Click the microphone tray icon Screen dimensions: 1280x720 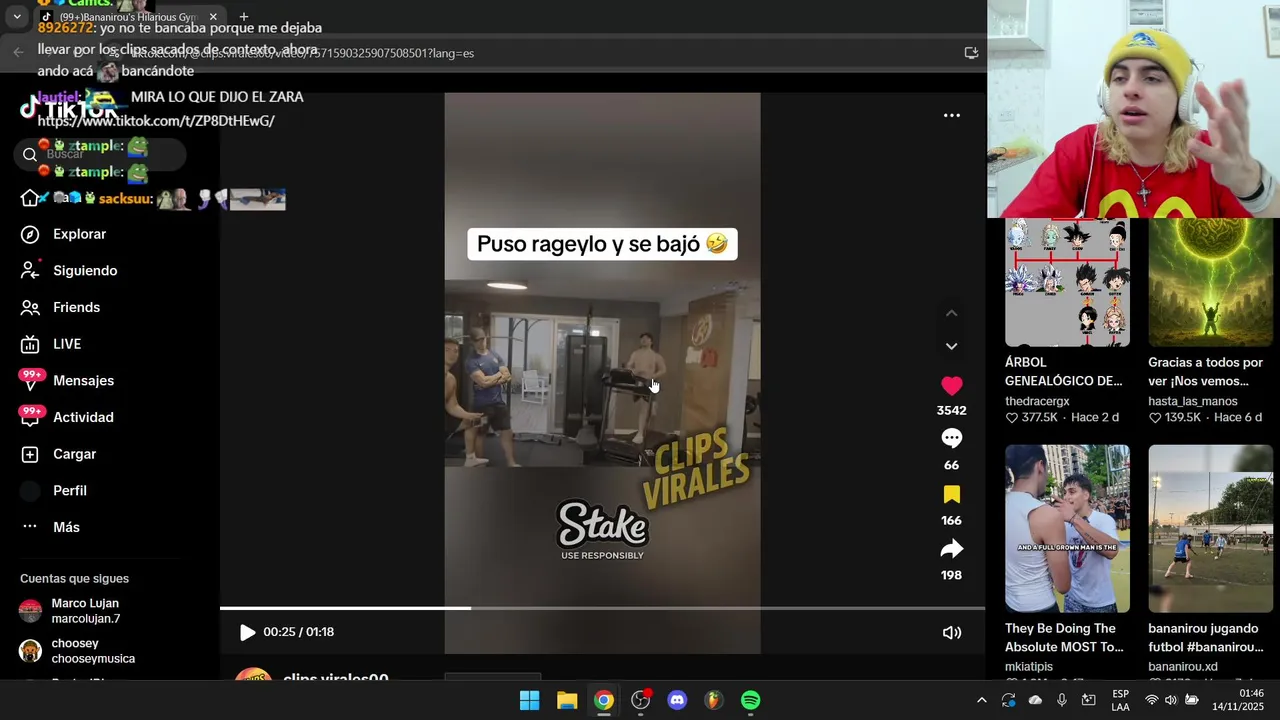(x=1062, y=701)
